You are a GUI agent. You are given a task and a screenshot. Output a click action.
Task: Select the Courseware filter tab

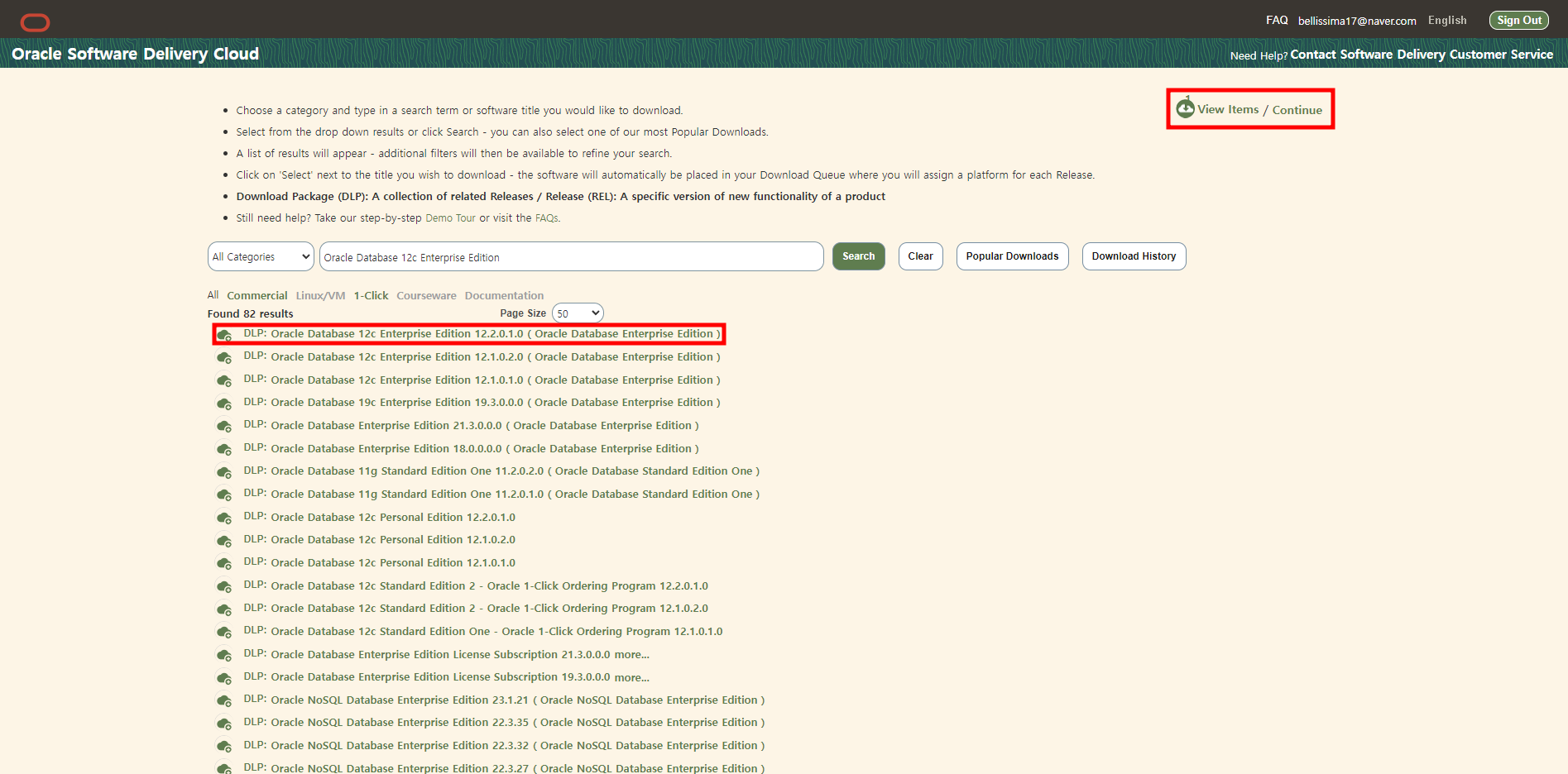[426, 295]
